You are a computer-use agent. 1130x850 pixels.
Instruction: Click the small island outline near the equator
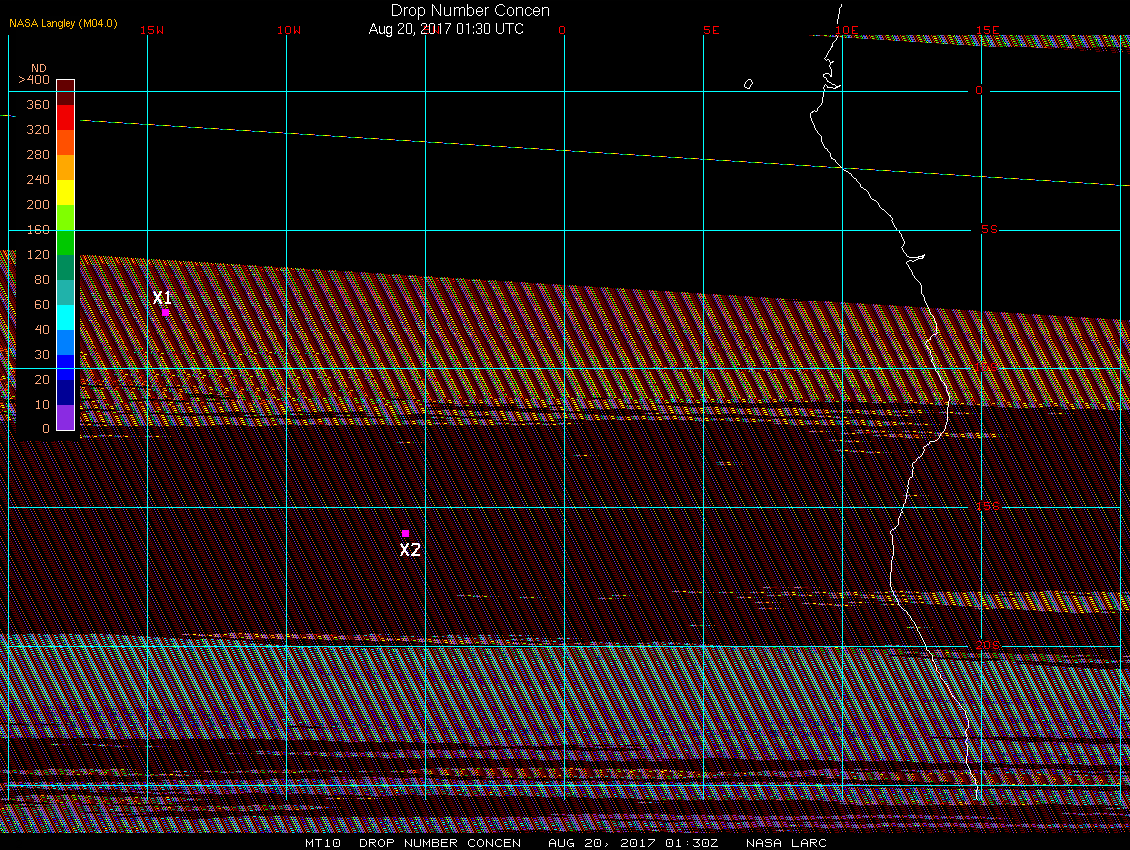(748, 84)
